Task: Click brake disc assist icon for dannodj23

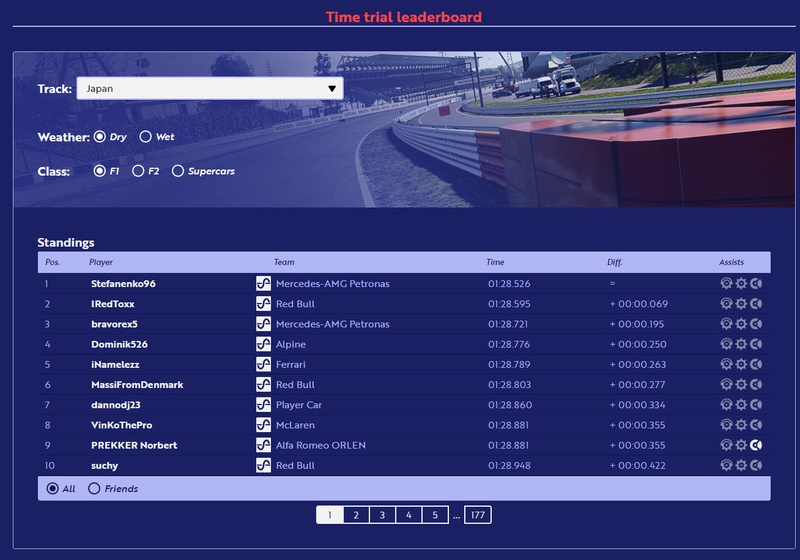Action: 756,405
